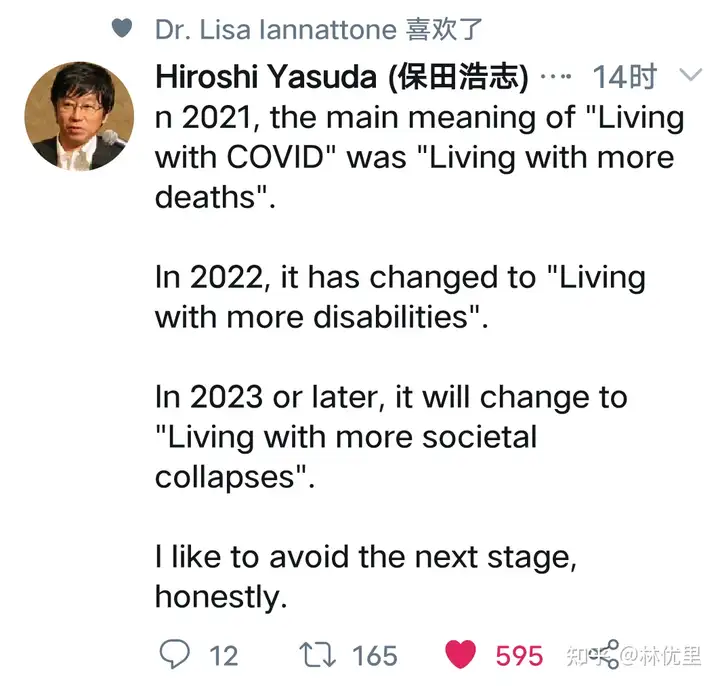Screen dimensions: 720x686
Task: Click the paragraph starting with "n 2021"
Action: [419, 157]
